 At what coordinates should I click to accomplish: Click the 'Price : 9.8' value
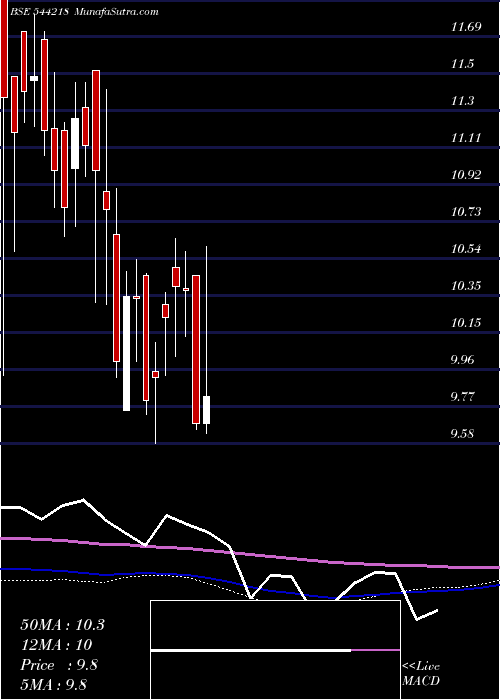59,665
